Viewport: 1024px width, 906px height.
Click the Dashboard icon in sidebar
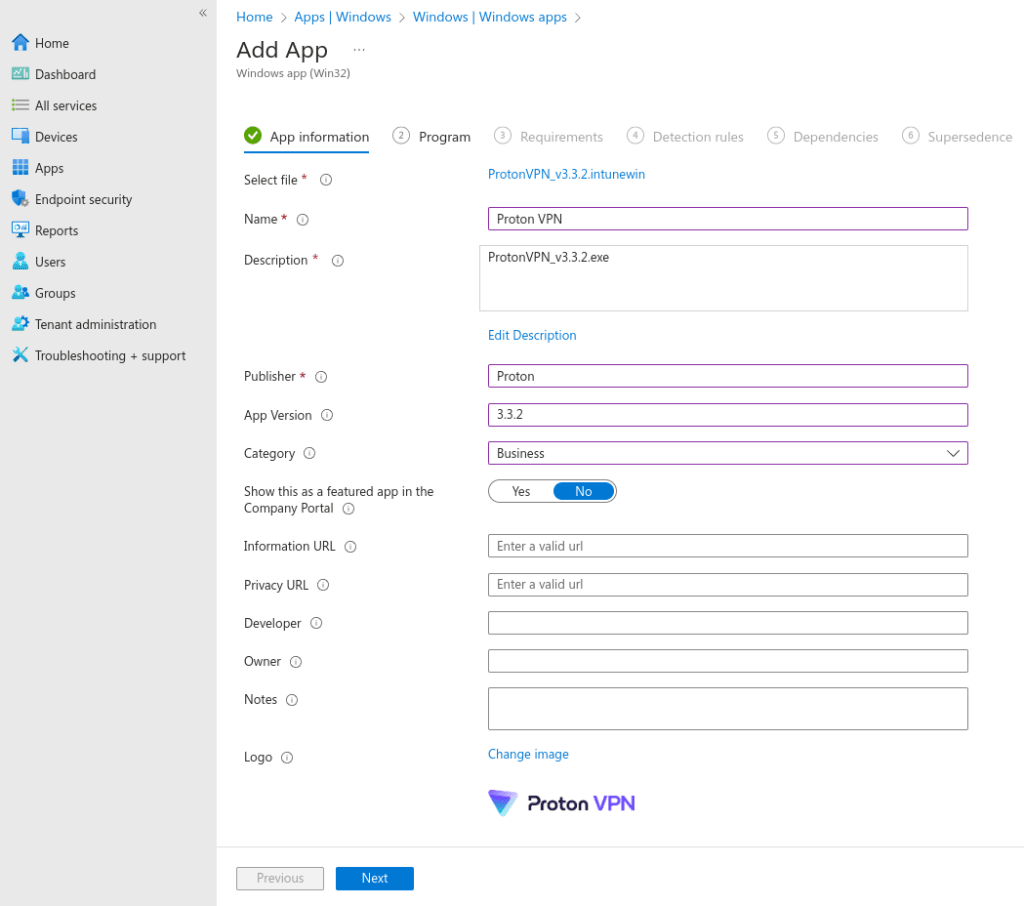point(20,74)
